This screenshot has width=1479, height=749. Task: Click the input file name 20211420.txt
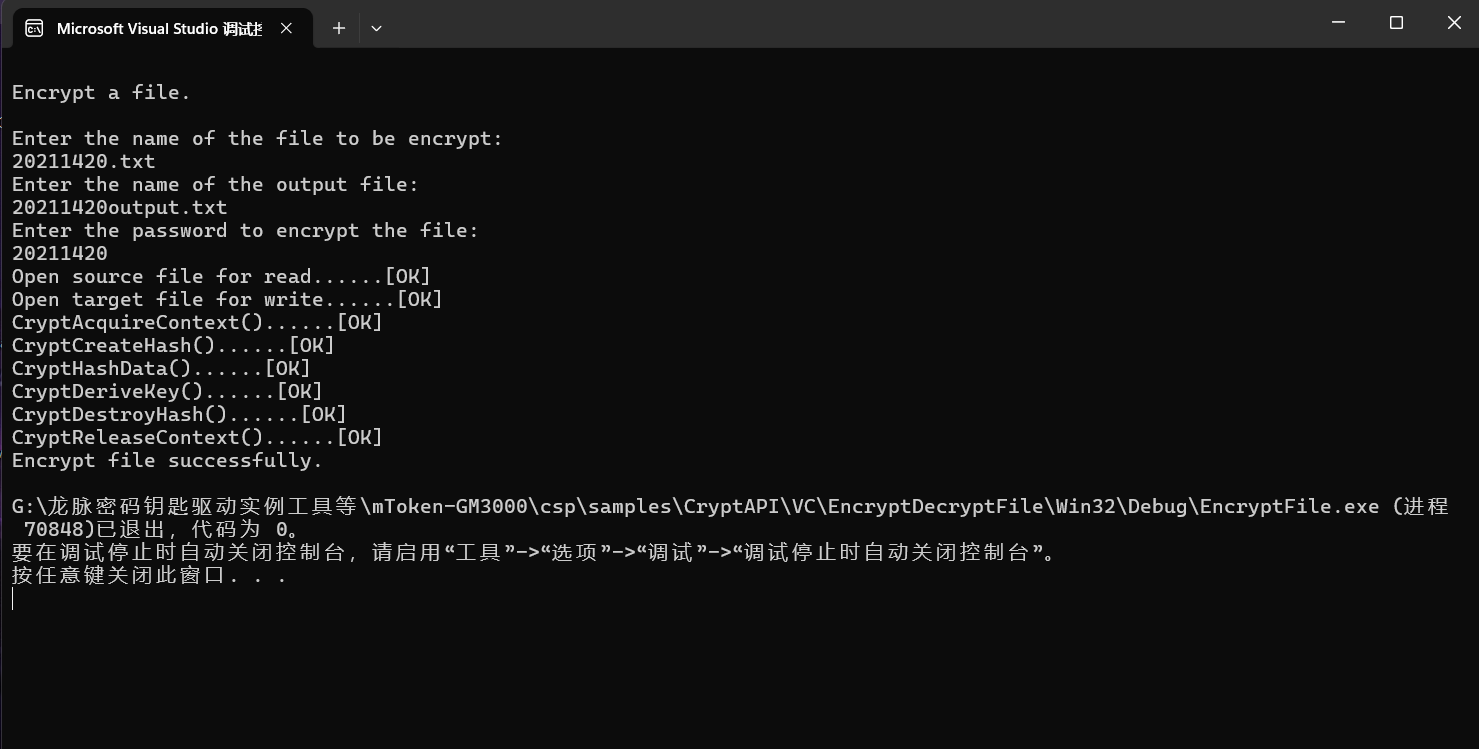pos(84,161)
